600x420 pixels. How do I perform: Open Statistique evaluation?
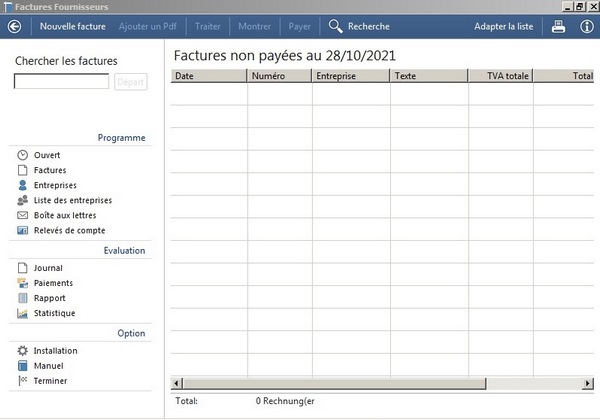point(54,313)
